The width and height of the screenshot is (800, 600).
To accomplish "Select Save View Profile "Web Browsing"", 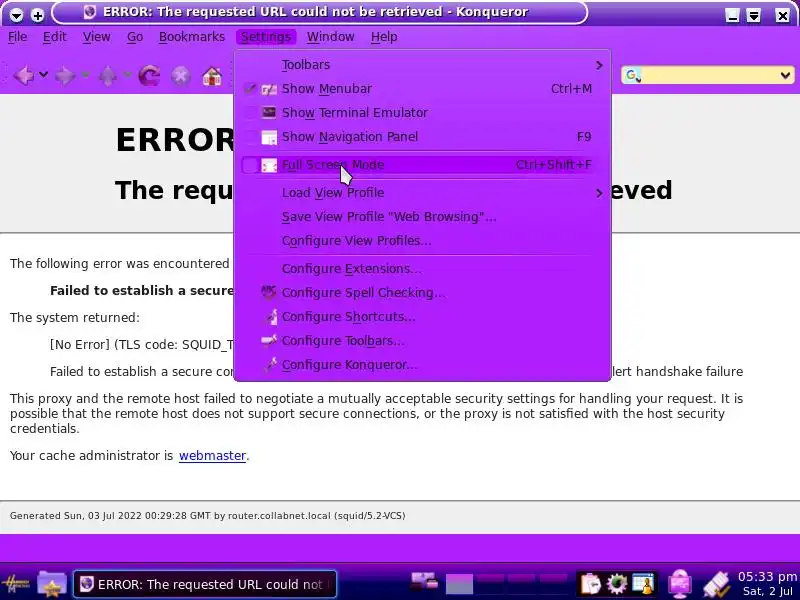I will [x=389, y=217].
